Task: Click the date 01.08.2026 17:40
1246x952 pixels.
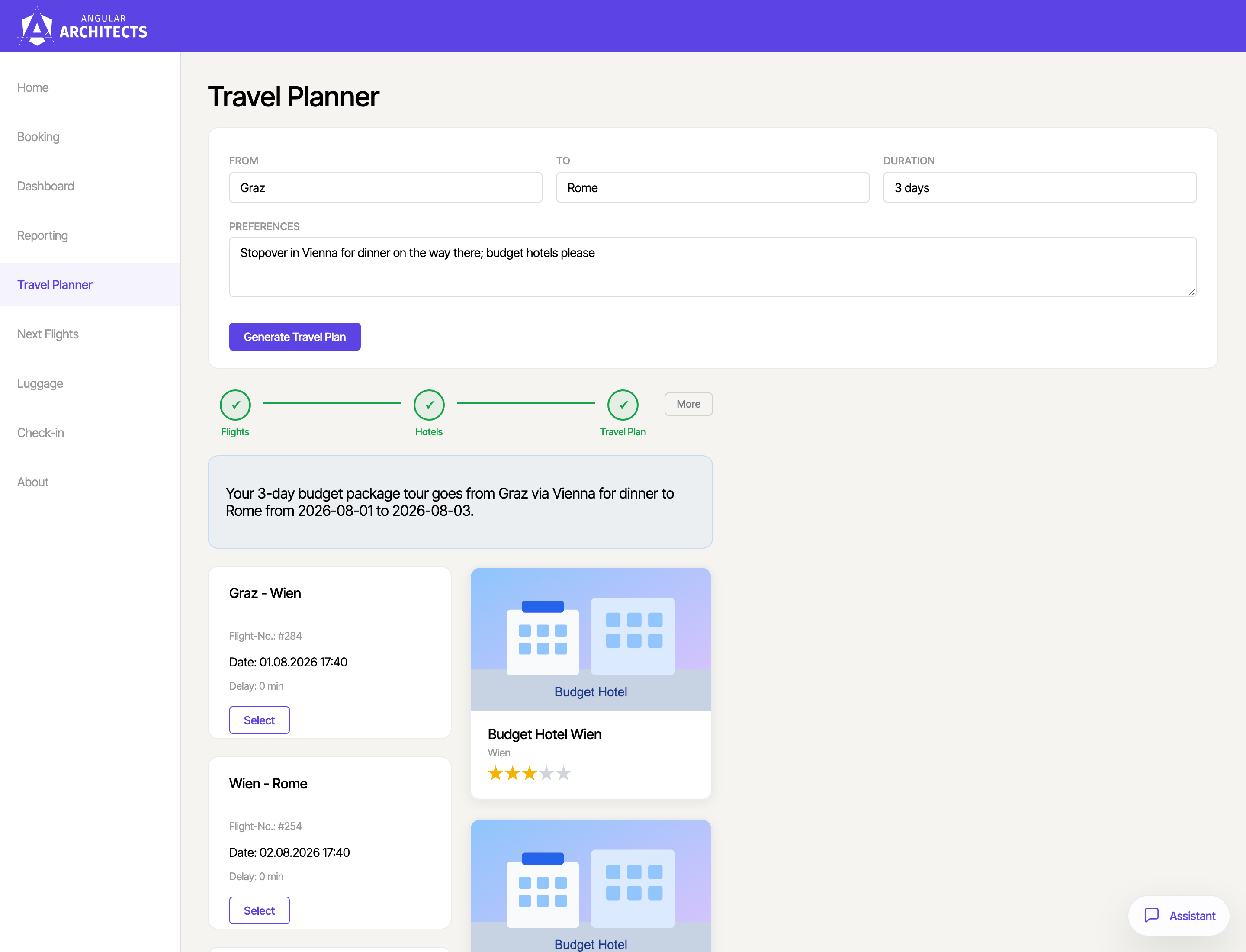Action: point(303,662)
